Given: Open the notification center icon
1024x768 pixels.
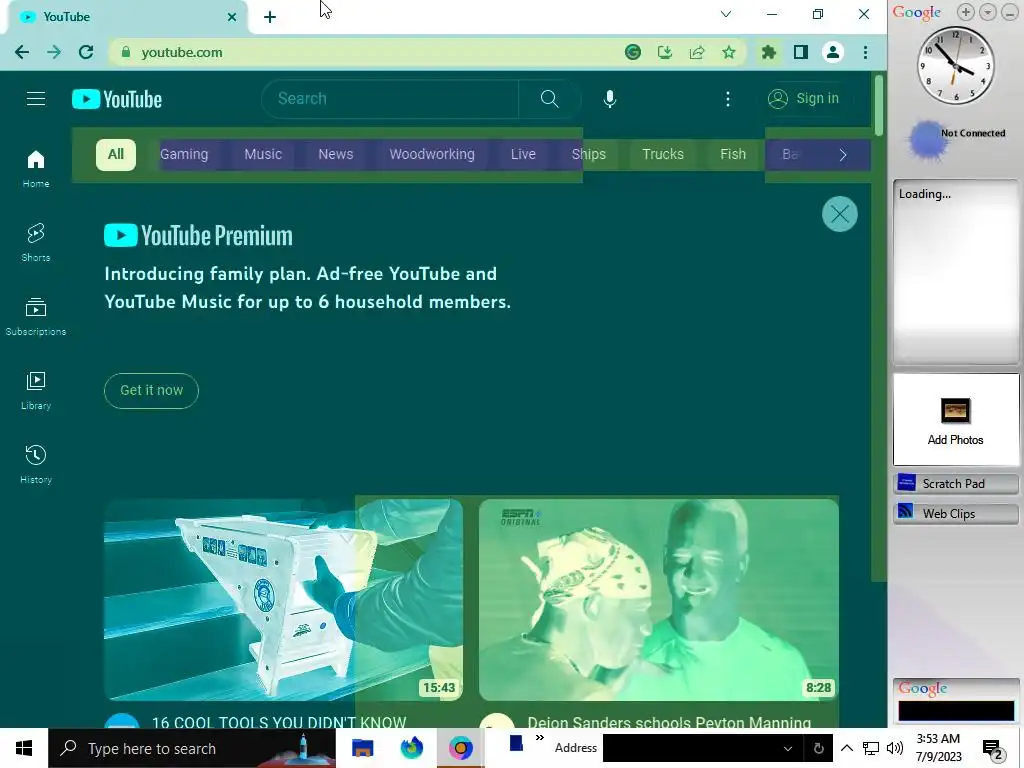Looking at the screenshot, I should (x=993, y=750).
